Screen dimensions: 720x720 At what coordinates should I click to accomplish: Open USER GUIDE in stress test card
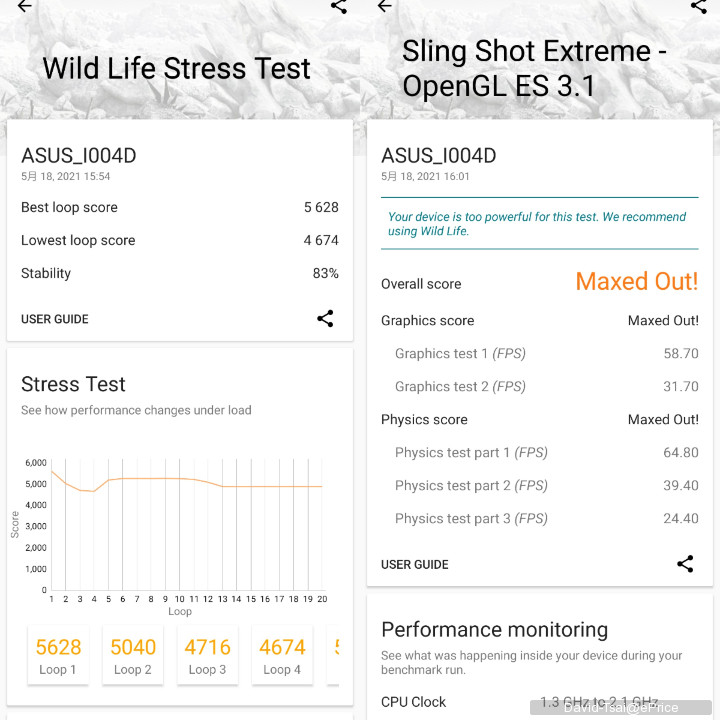[x=55, y=319]
